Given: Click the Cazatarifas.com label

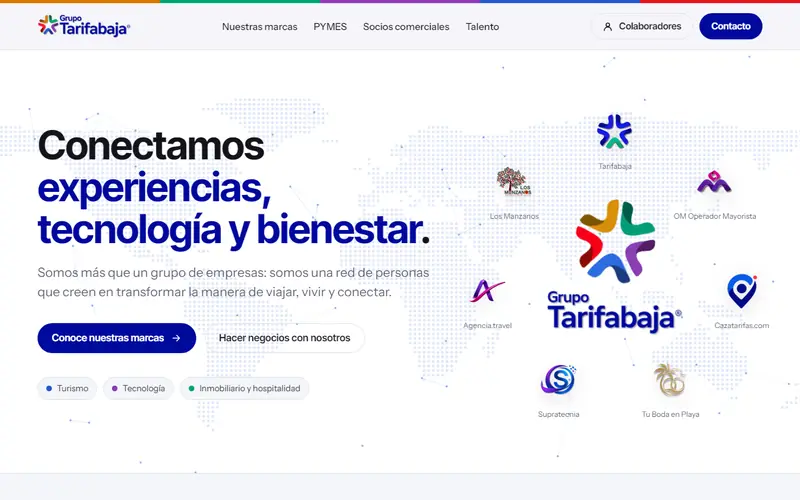Looking at the screenshot, I should click(741, 325).
